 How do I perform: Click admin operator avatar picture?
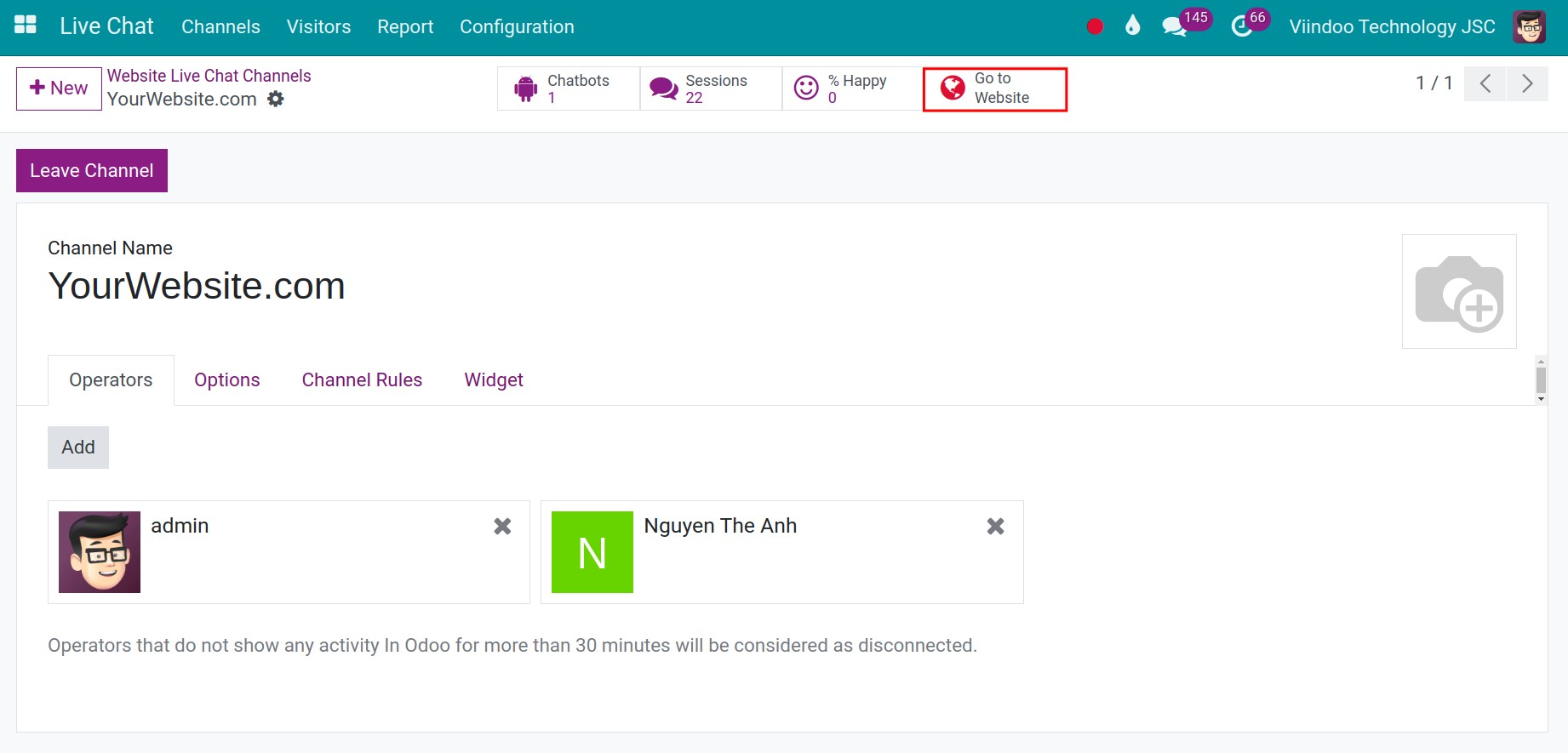(100, 552)
